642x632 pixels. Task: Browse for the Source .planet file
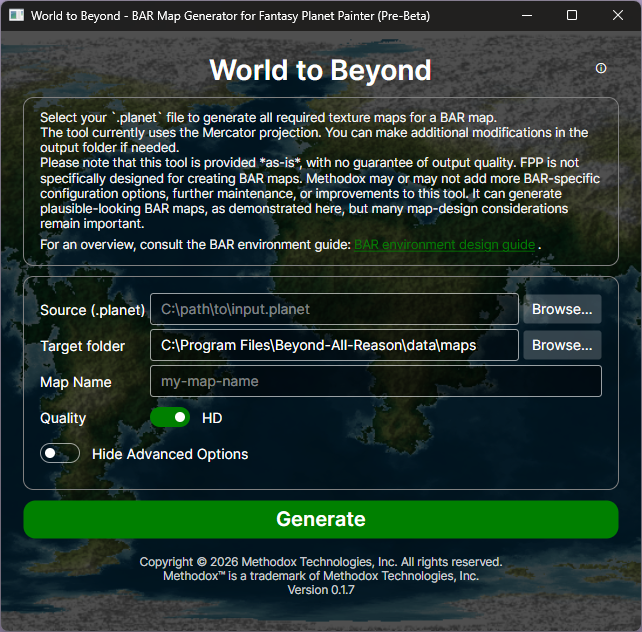pos(562,309)
